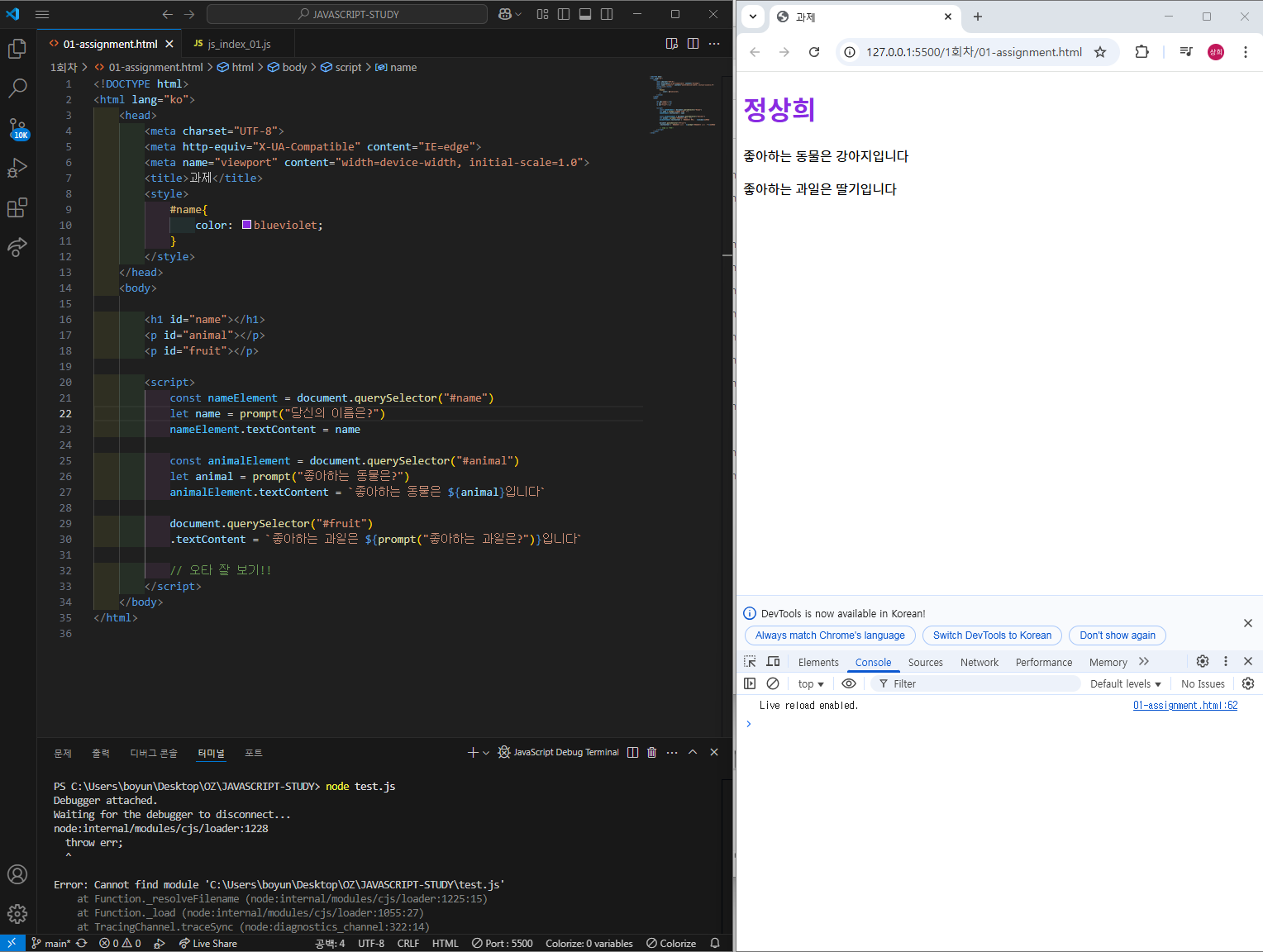Bookmark this page with the star icon
The width and height of the screenshot is (1263, 952).
(x=1100, y=52)
